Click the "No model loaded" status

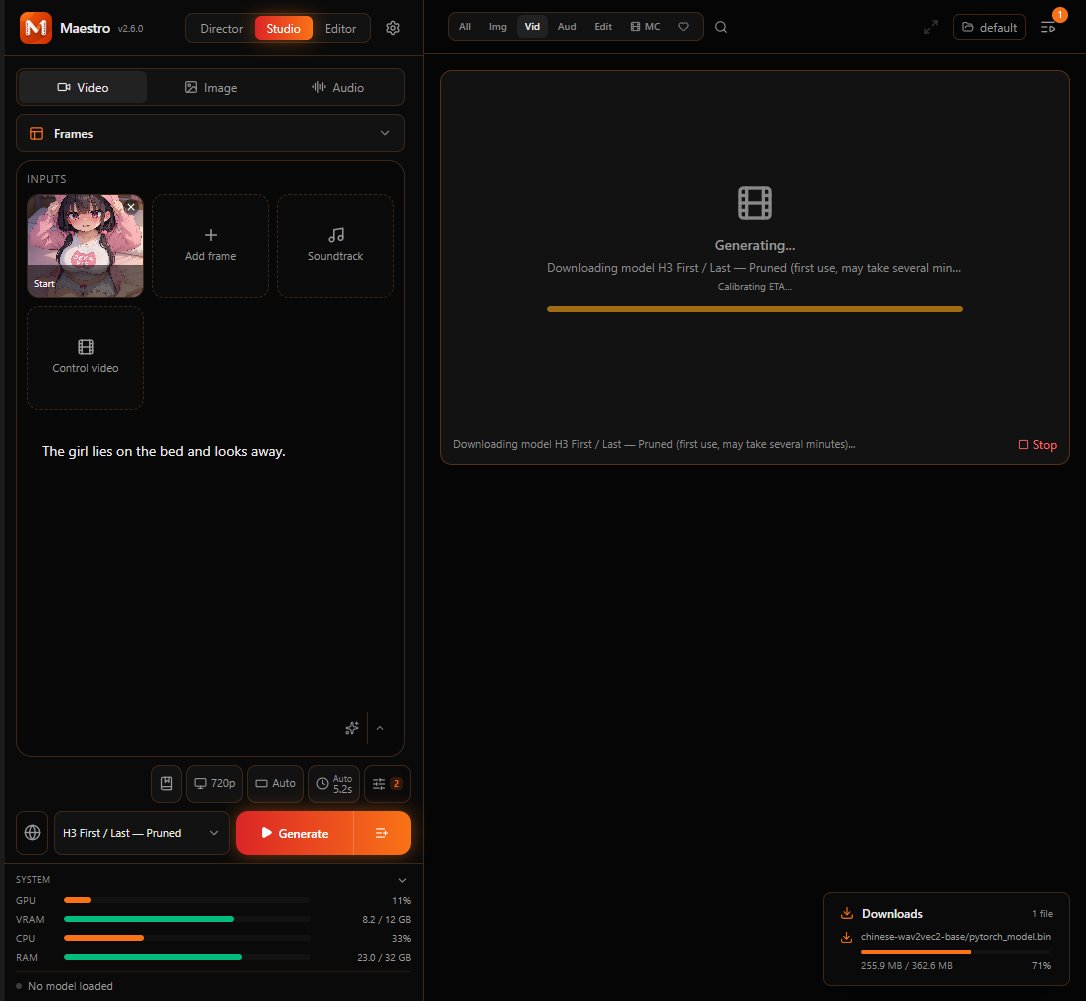(70, 986)
